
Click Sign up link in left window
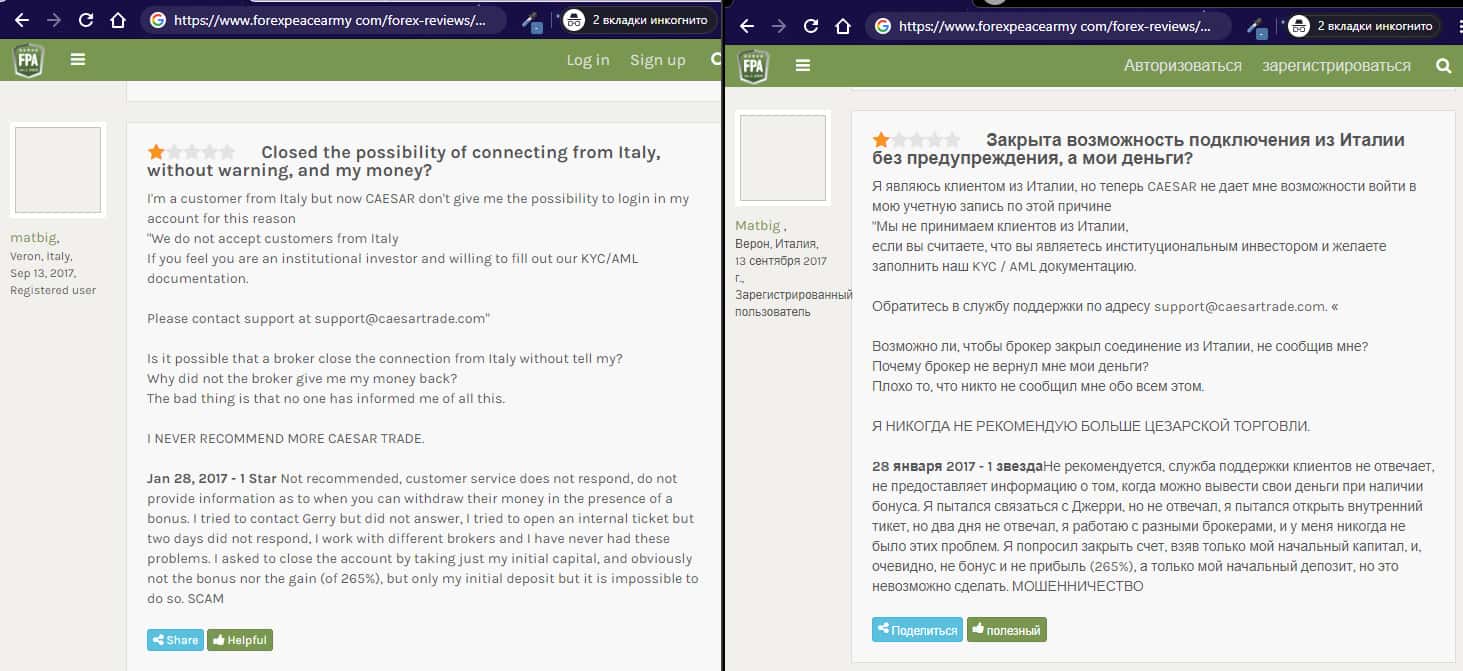(x=657, y=60)
